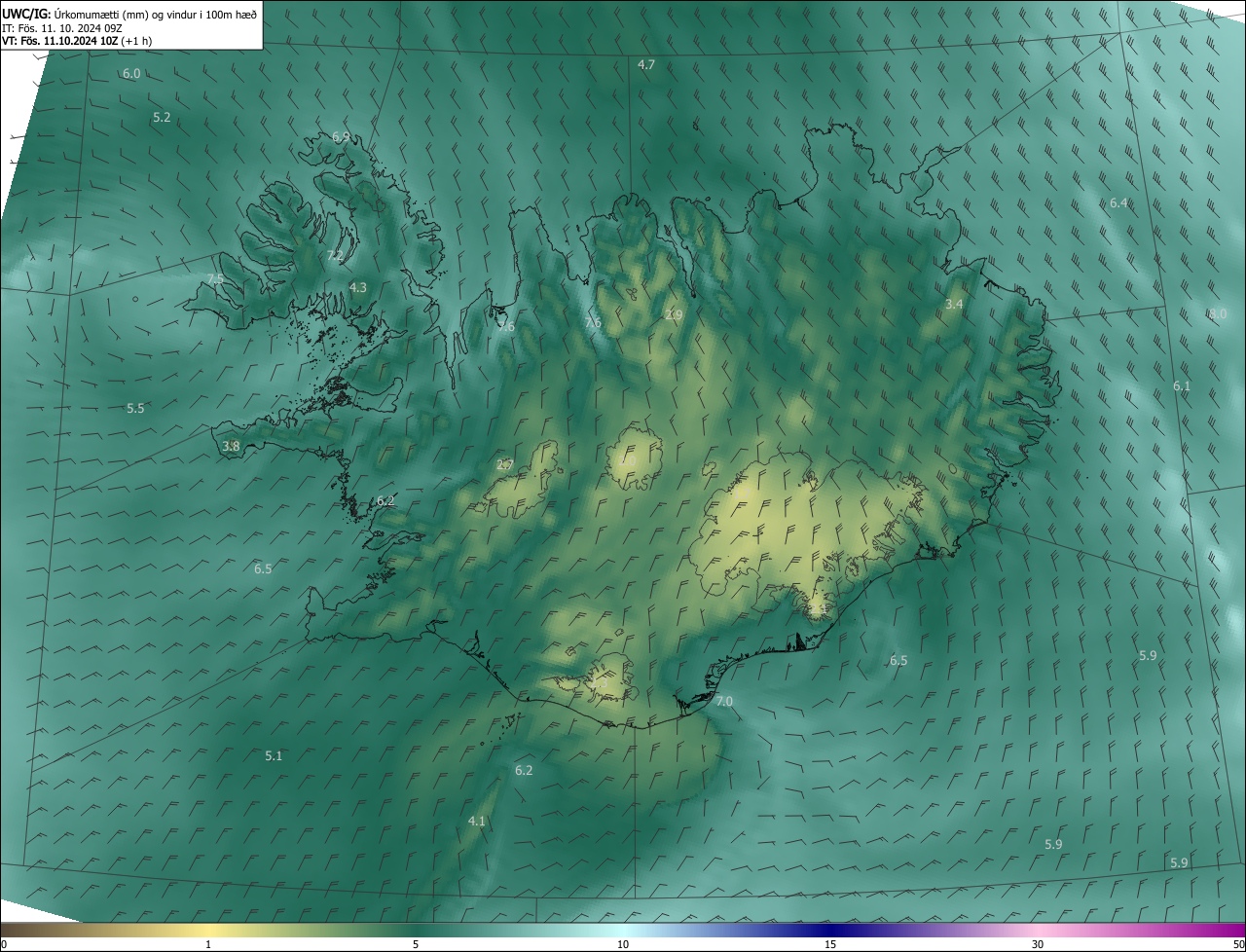Select the 1 label on the colour scale
This screenshot has height=952, width=1246.
tap(208, 945)
